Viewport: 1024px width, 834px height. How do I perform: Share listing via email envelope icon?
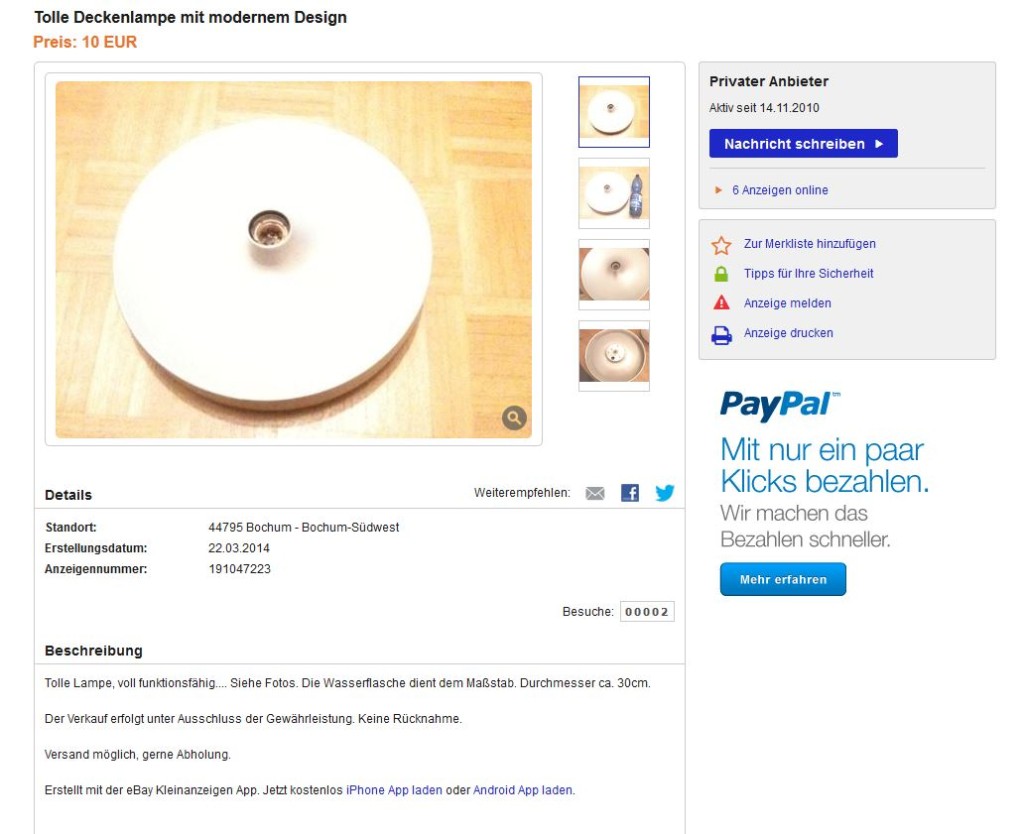click(x=595, y=493)
